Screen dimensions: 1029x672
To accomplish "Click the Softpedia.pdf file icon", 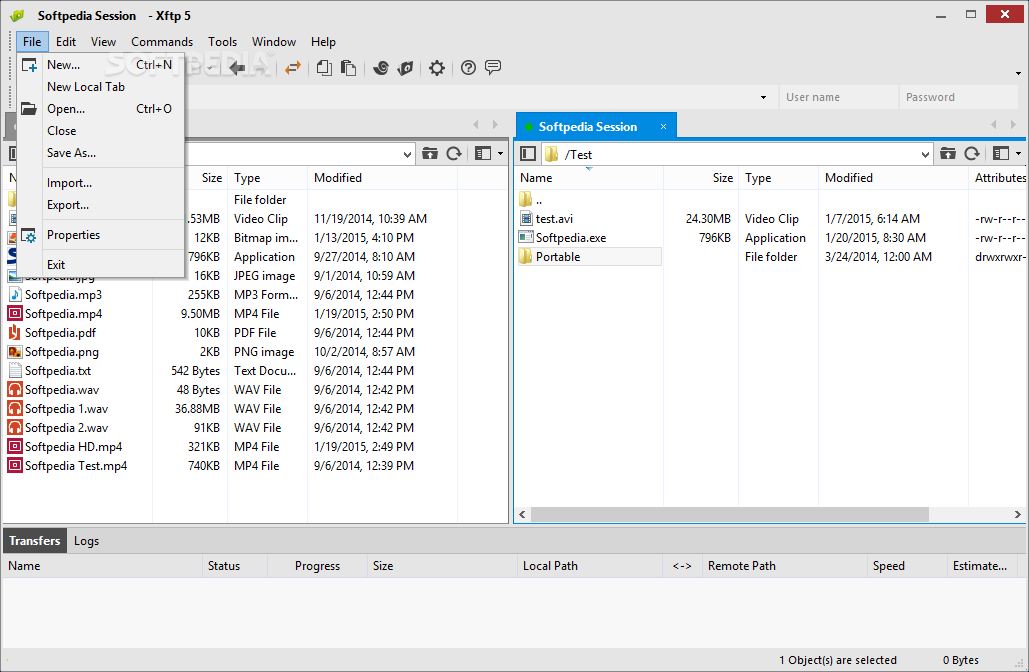I will point(14,333).
